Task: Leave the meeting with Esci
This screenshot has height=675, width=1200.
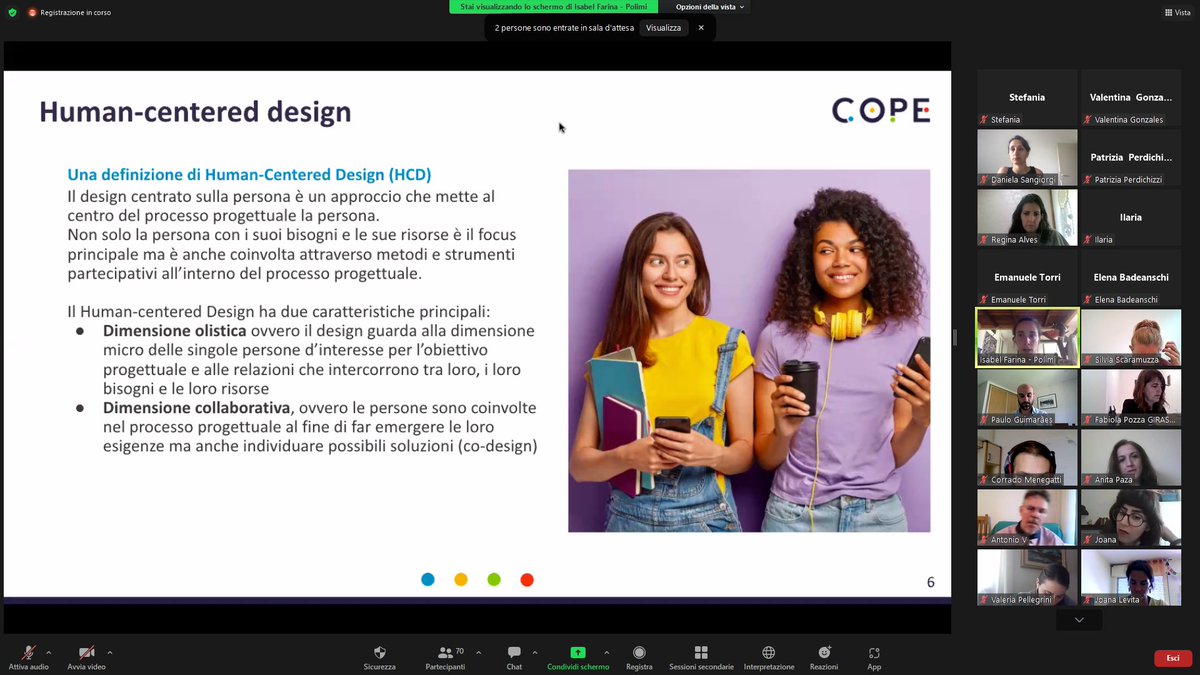Action: pos(1172,658)
